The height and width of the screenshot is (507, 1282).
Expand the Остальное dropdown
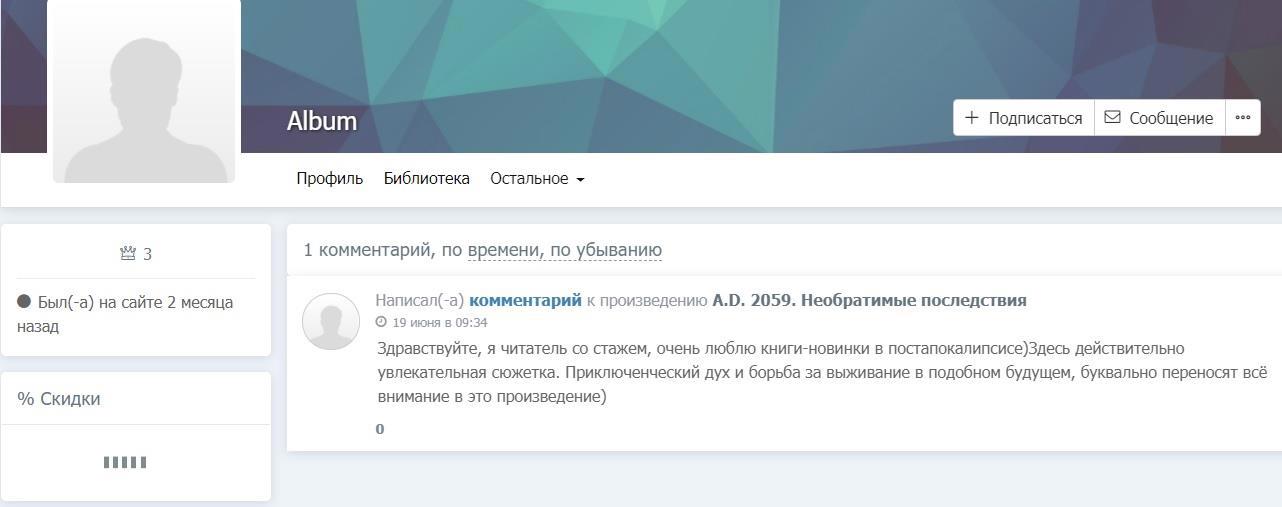point(537,179)
